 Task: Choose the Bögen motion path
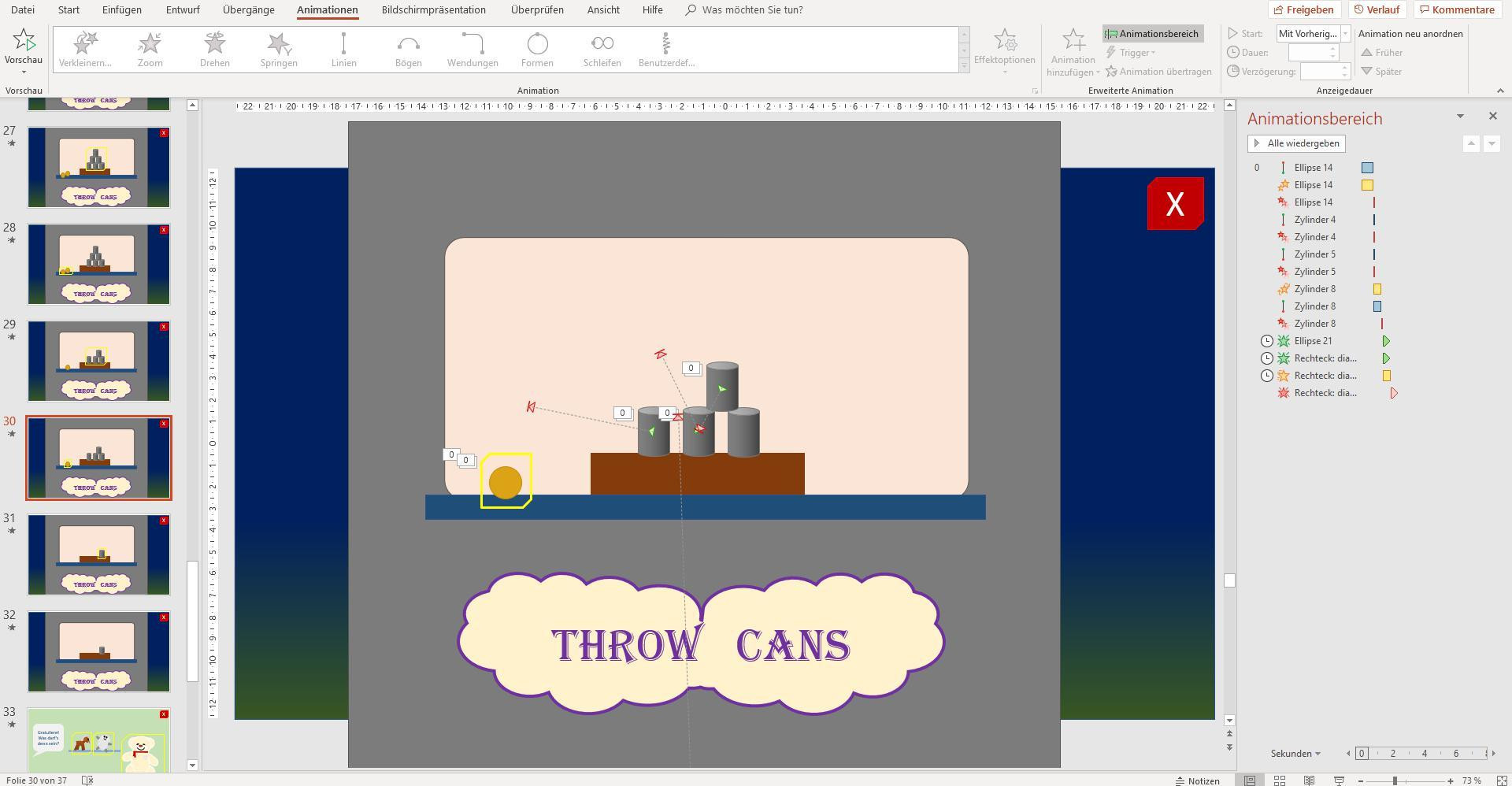pos(408,50)
